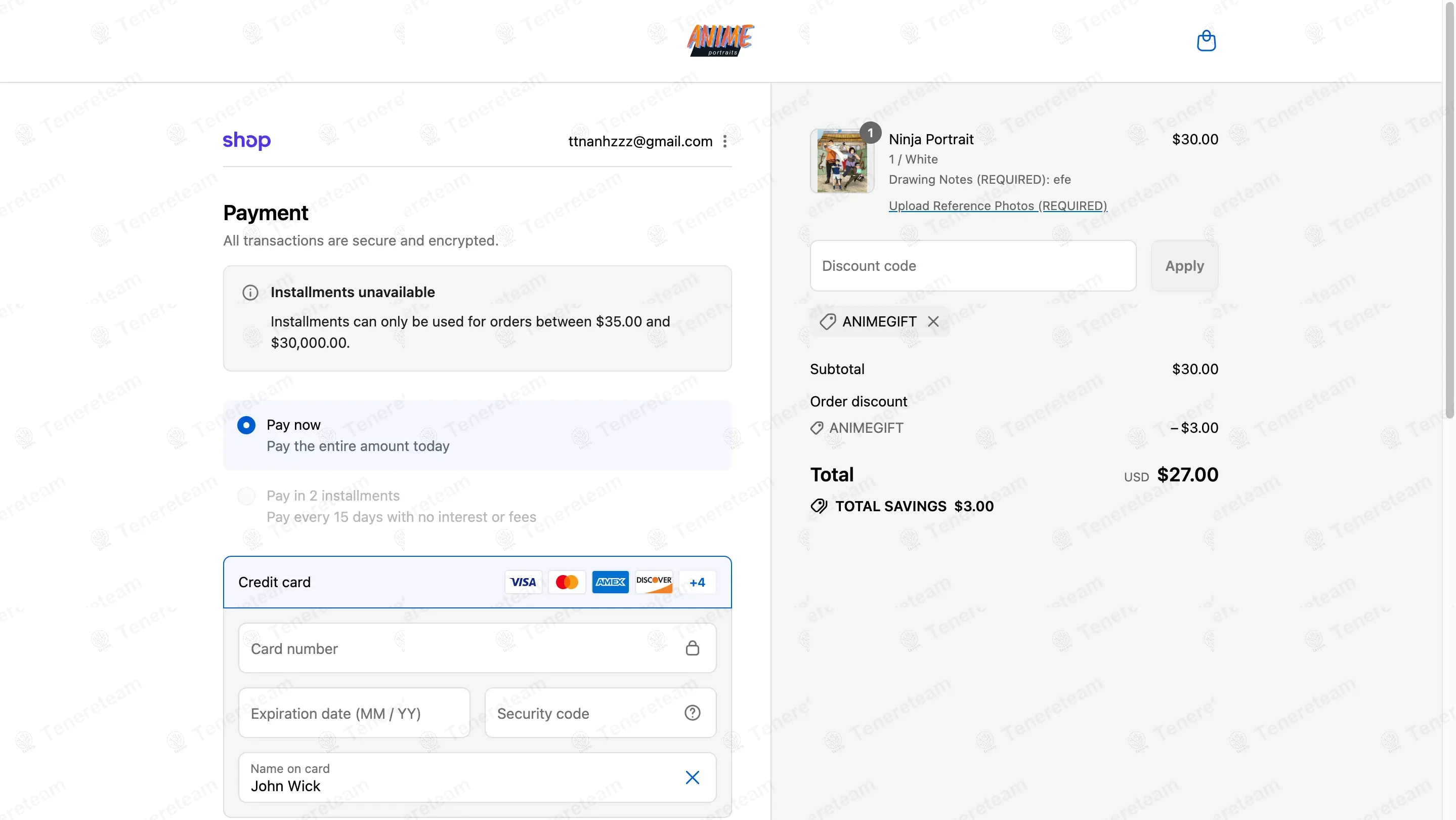Click the Visa card logo
The height and width of the screenshot is (820, 1456).
[523, 582]
